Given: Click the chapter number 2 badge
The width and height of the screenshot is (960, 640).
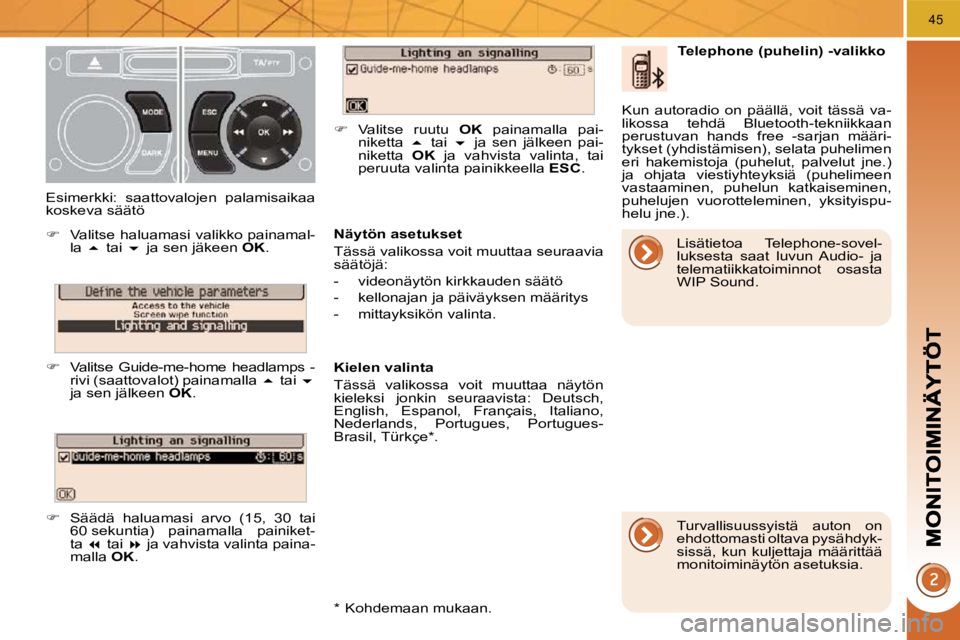Looking at the screenshot, I should pos(933,579).
